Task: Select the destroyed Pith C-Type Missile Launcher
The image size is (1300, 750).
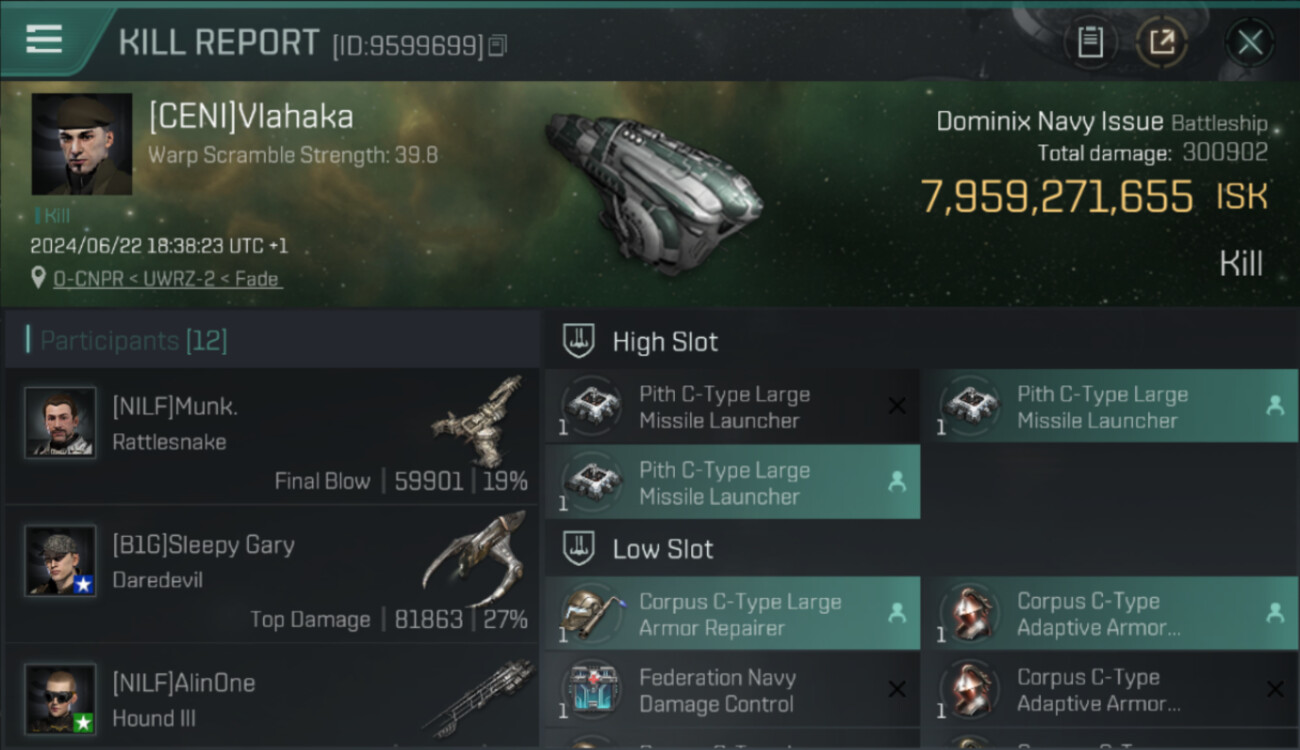Action: pyautogui.click(x=732, y=407)
